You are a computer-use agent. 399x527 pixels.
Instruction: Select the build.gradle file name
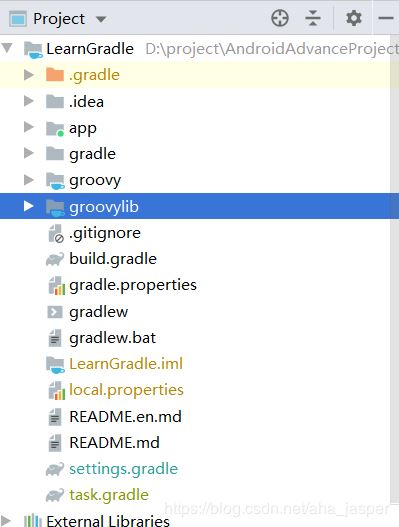click(x=113, y=259)
